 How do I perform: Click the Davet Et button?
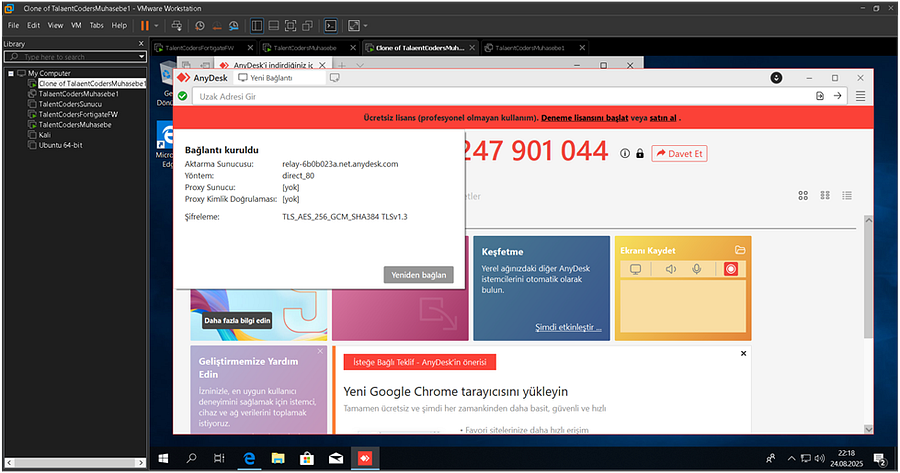tap(679, 154)
